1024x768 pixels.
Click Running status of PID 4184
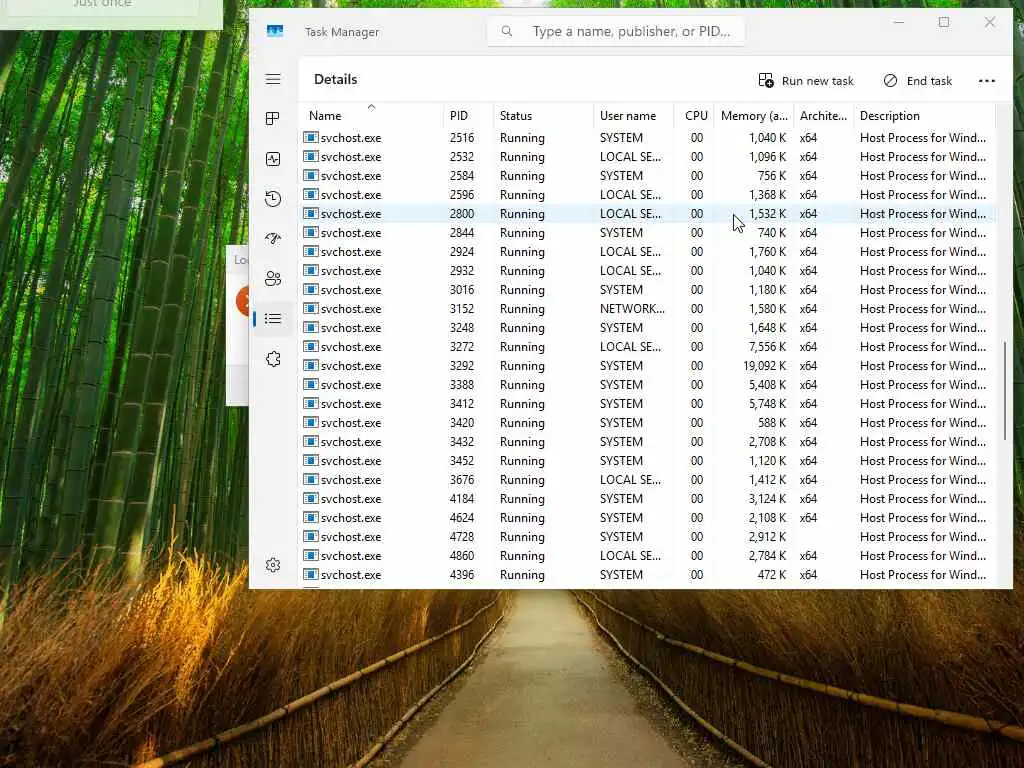(x=522, y=498)
